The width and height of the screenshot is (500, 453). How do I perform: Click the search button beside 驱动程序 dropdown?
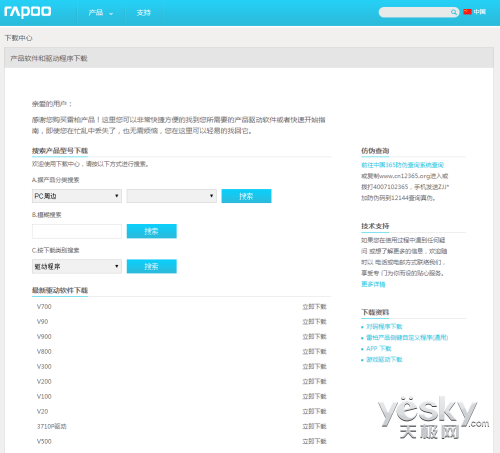point(152,266)
